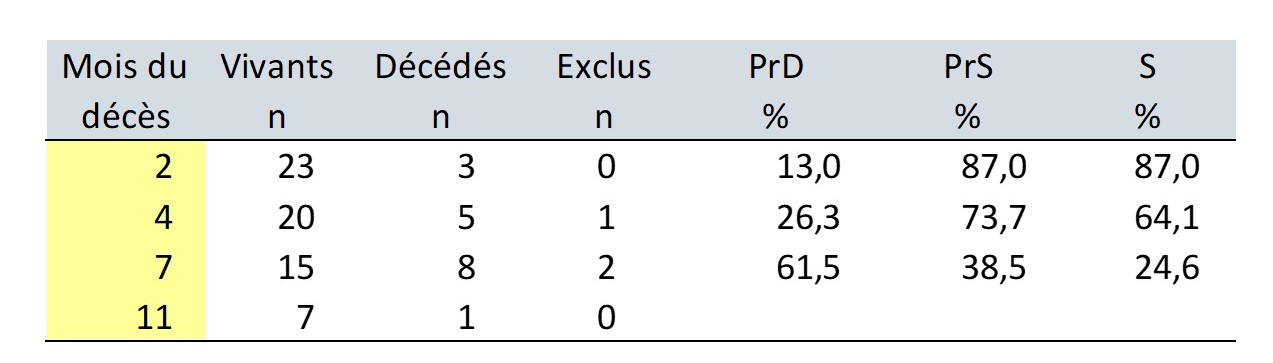Click the yellow cell for month 2

coord(126,166)
